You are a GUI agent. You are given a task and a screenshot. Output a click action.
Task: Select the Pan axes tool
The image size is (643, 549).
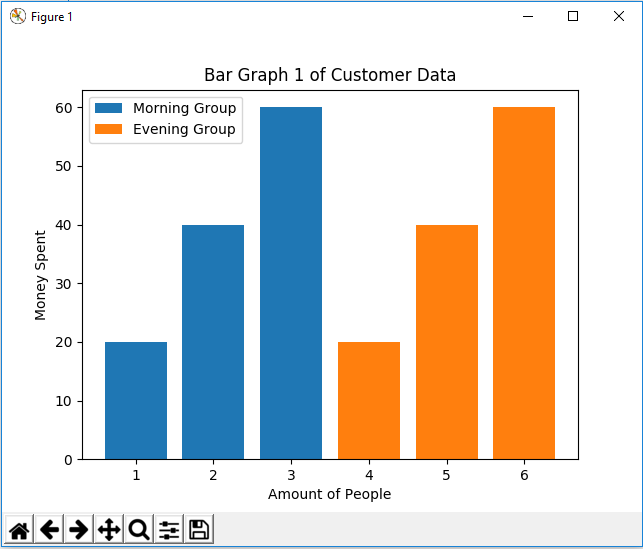point(109,529)
